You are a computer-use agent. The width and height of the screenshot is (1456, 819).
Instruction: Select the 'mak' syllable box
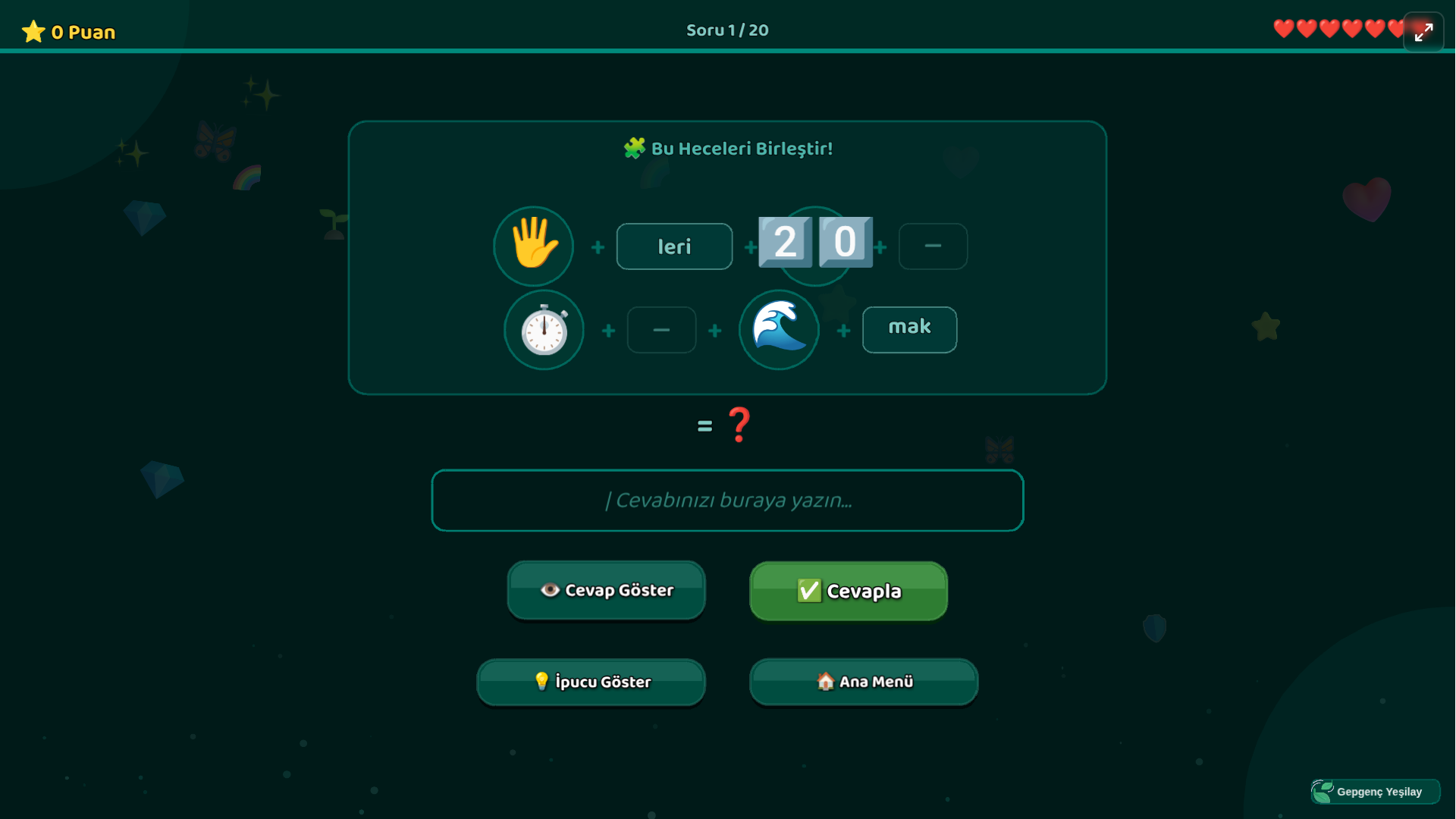tap(909, 329)
